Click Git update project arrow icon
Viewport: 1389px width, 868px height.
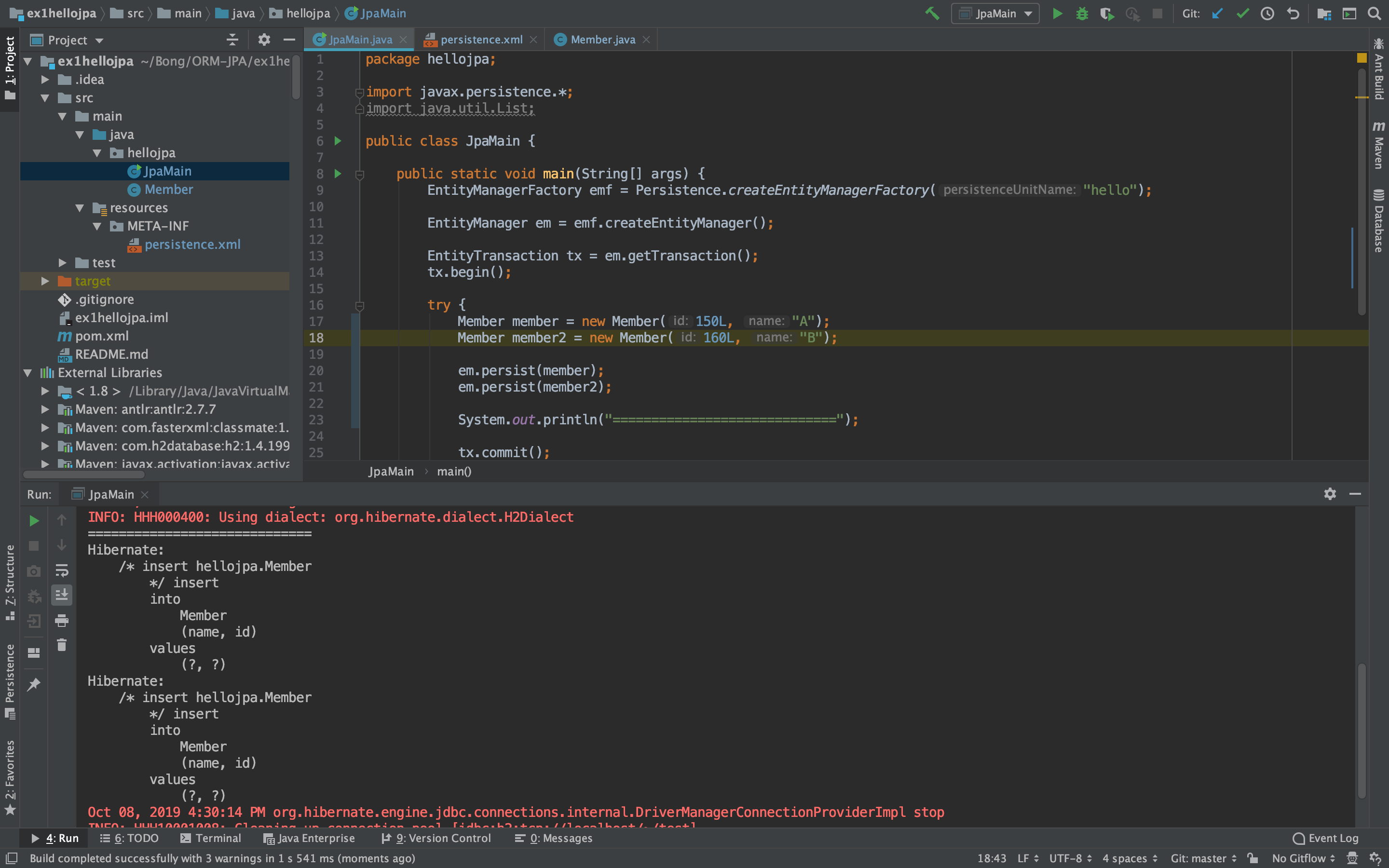[1217, 13]
